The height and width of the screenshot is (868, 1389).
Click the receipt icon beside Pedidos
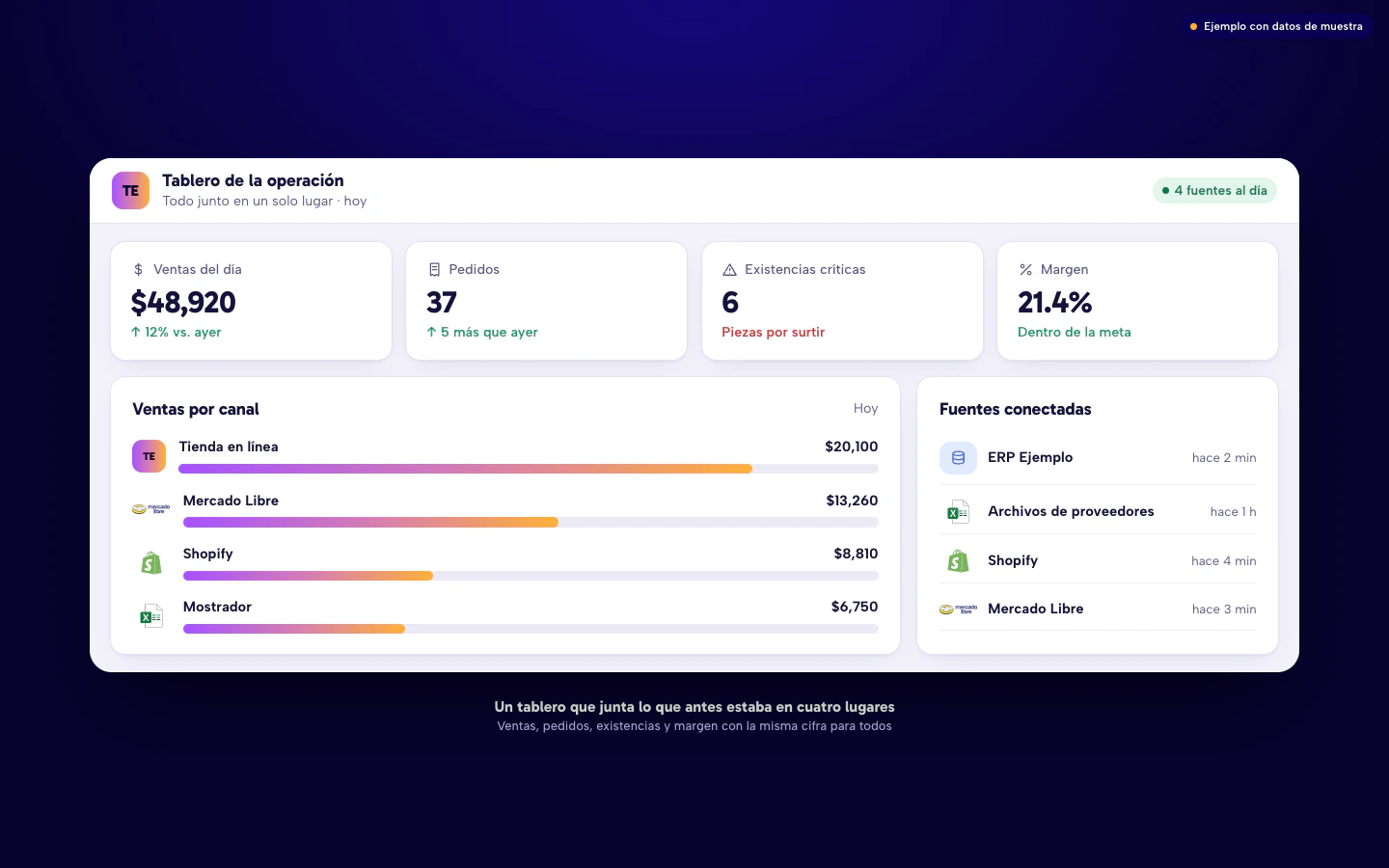click(x=434, y=270)
